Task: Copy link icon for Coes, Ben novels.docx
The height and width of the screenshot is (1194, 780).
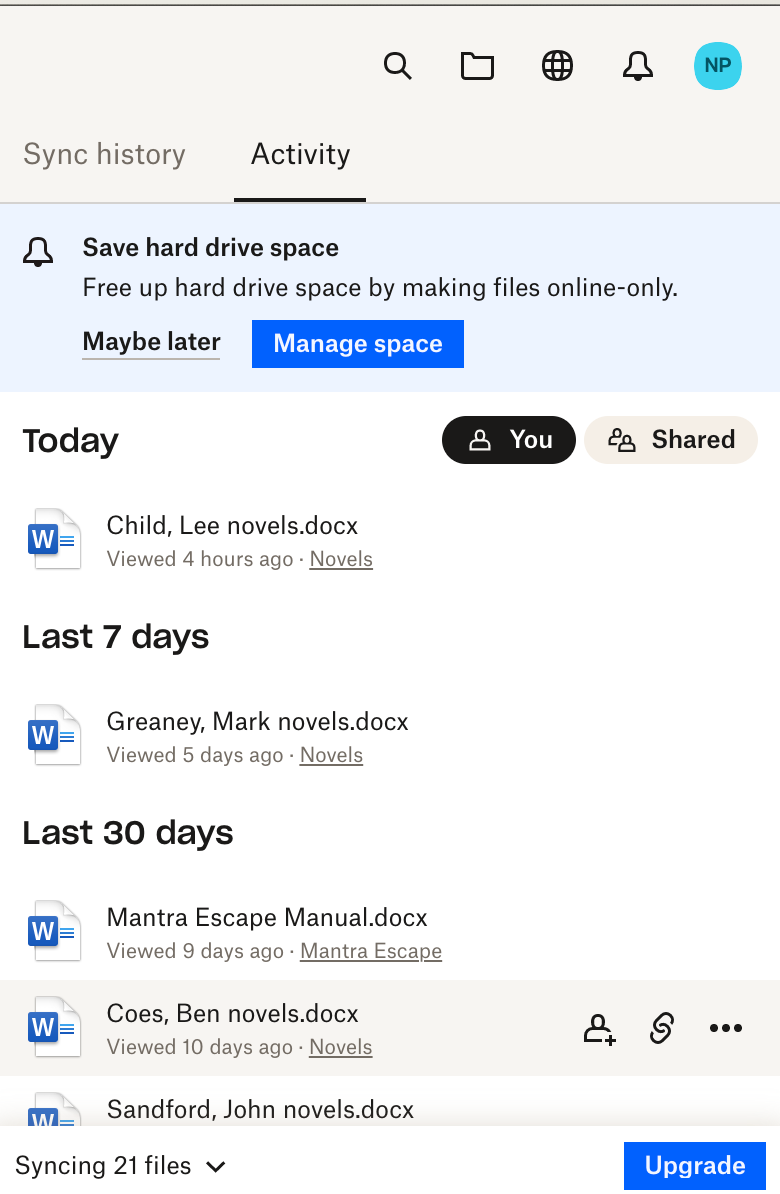Action: point(662,1028)
